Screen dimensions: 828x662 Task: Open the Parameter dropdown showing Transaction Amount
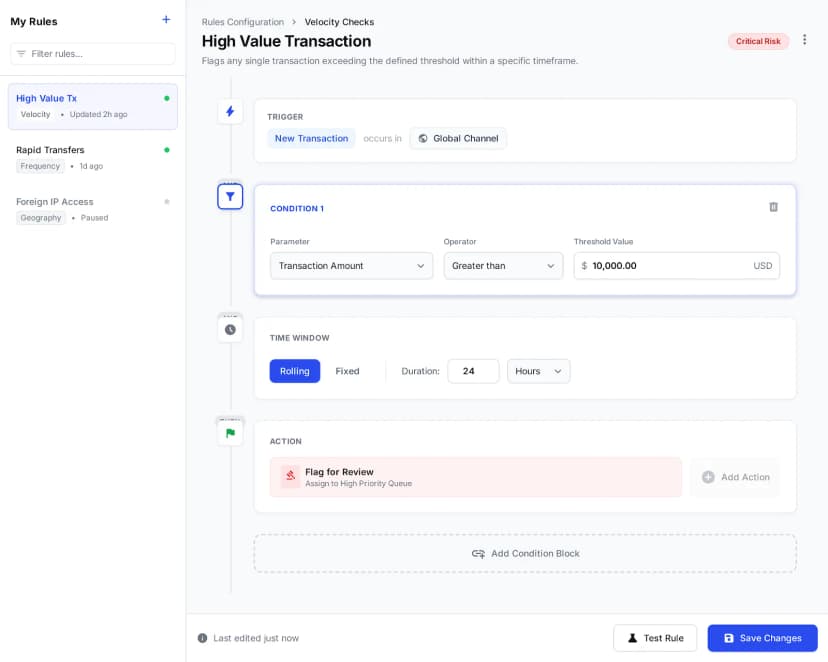350,266
